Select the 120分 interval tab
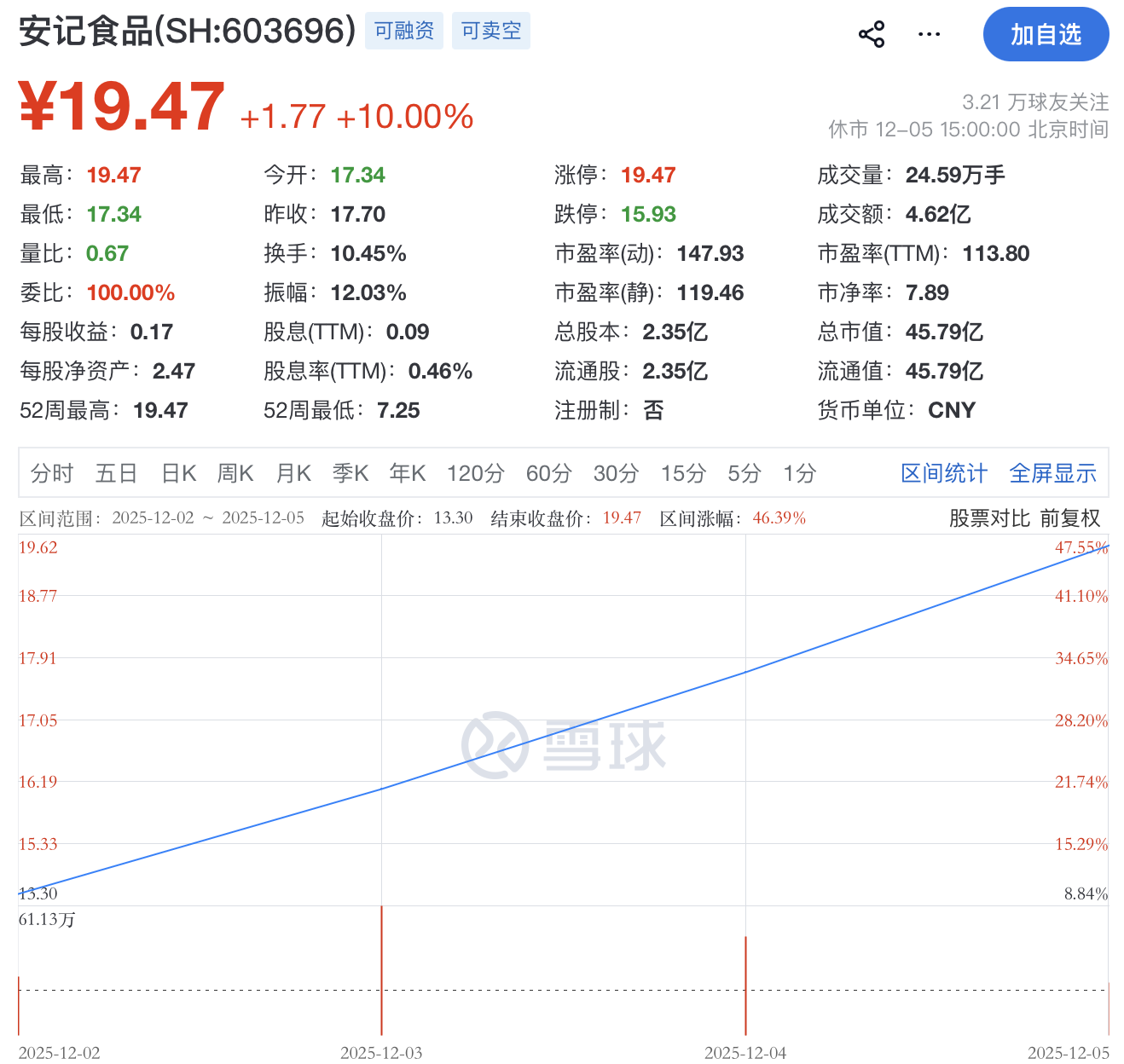Viewport: 1124px width, 1064px height. tap(476, 473)
